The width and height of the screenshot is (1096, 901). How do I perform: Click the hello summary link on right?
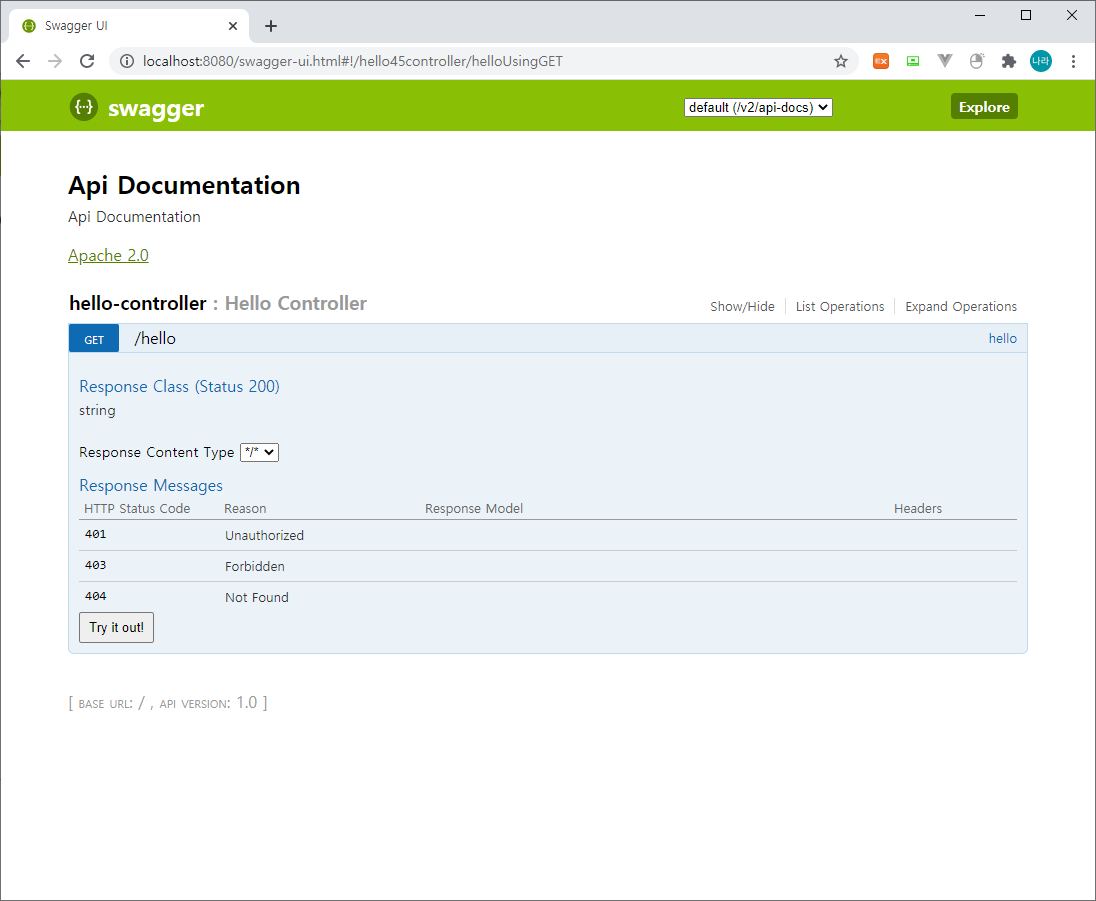tap(1002, 338)
